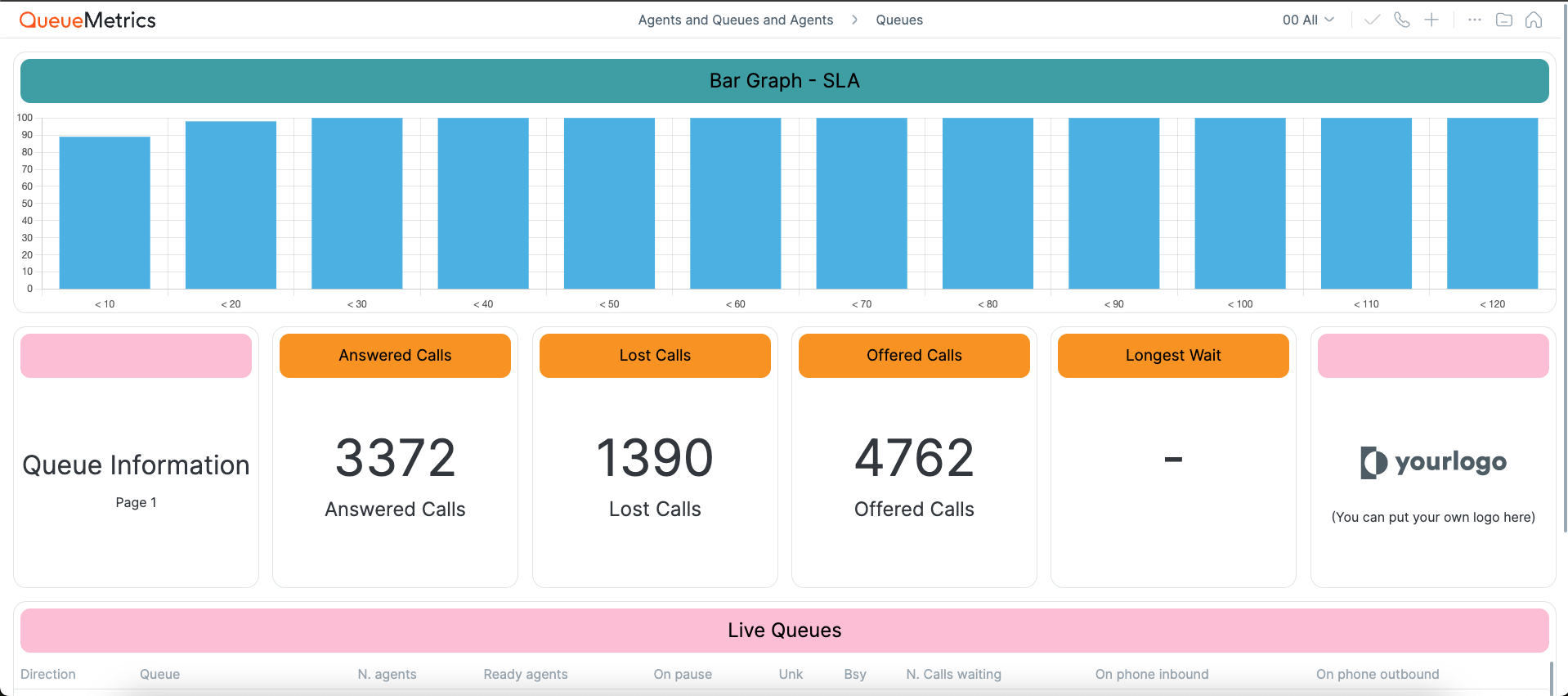Click the Live Queues pink header

click(785, 631)
